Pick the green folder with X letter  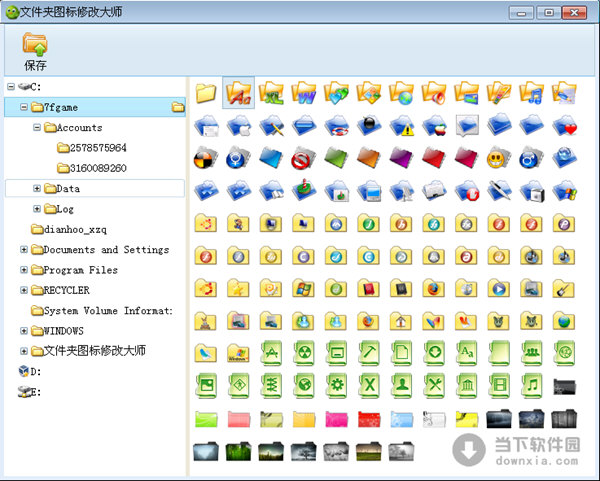(x=369, y=385)
